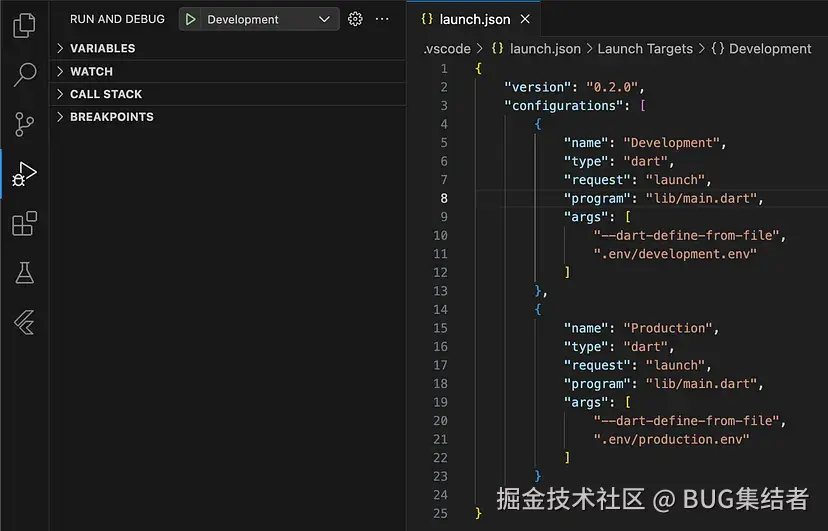This screenshot has height=531, width=828.
Task: Click "--dart-define-from-file" on line 20
Action: pyautogui.click(x=686, y=421)
